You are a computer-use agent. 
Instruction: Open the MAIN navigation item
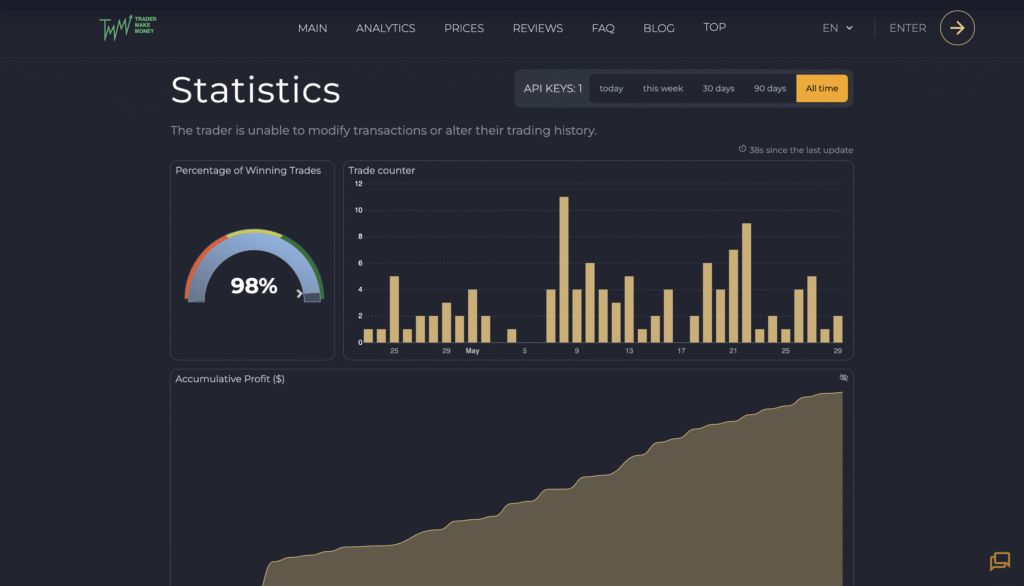(312, 28)
